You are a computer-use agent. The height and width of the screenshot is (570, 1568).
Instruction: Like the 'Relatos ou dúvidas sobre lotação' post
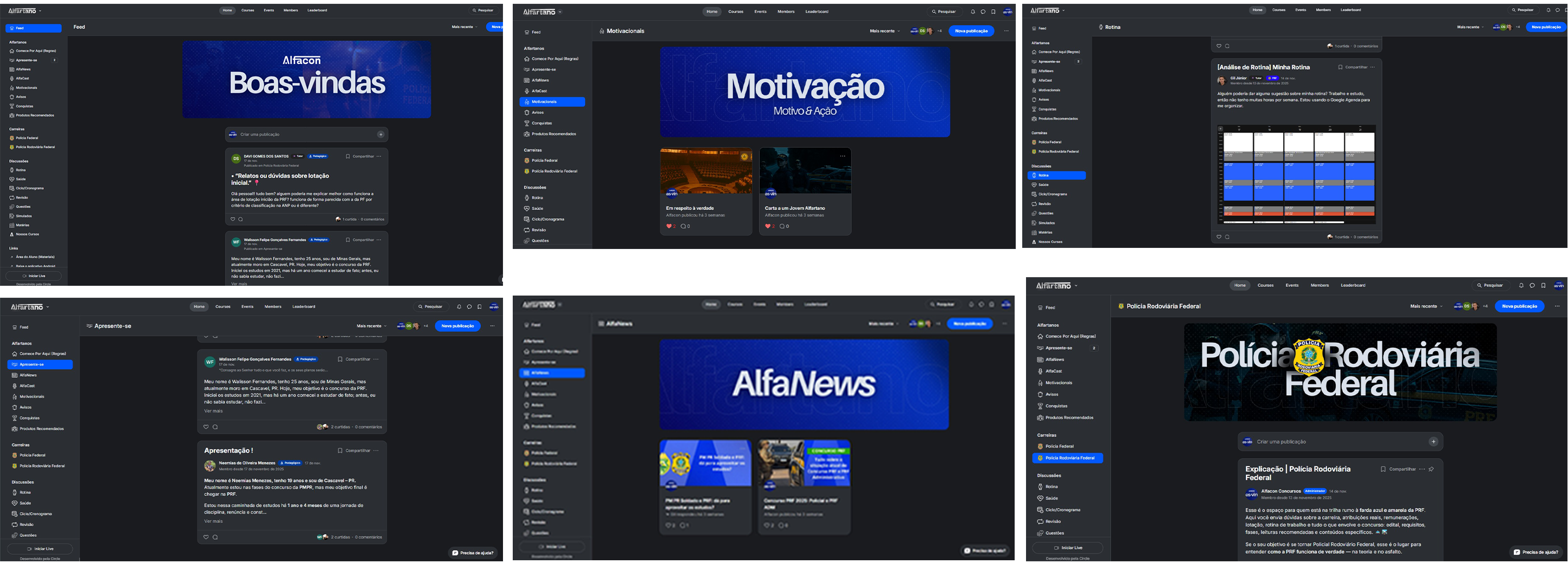click(232, 219)
